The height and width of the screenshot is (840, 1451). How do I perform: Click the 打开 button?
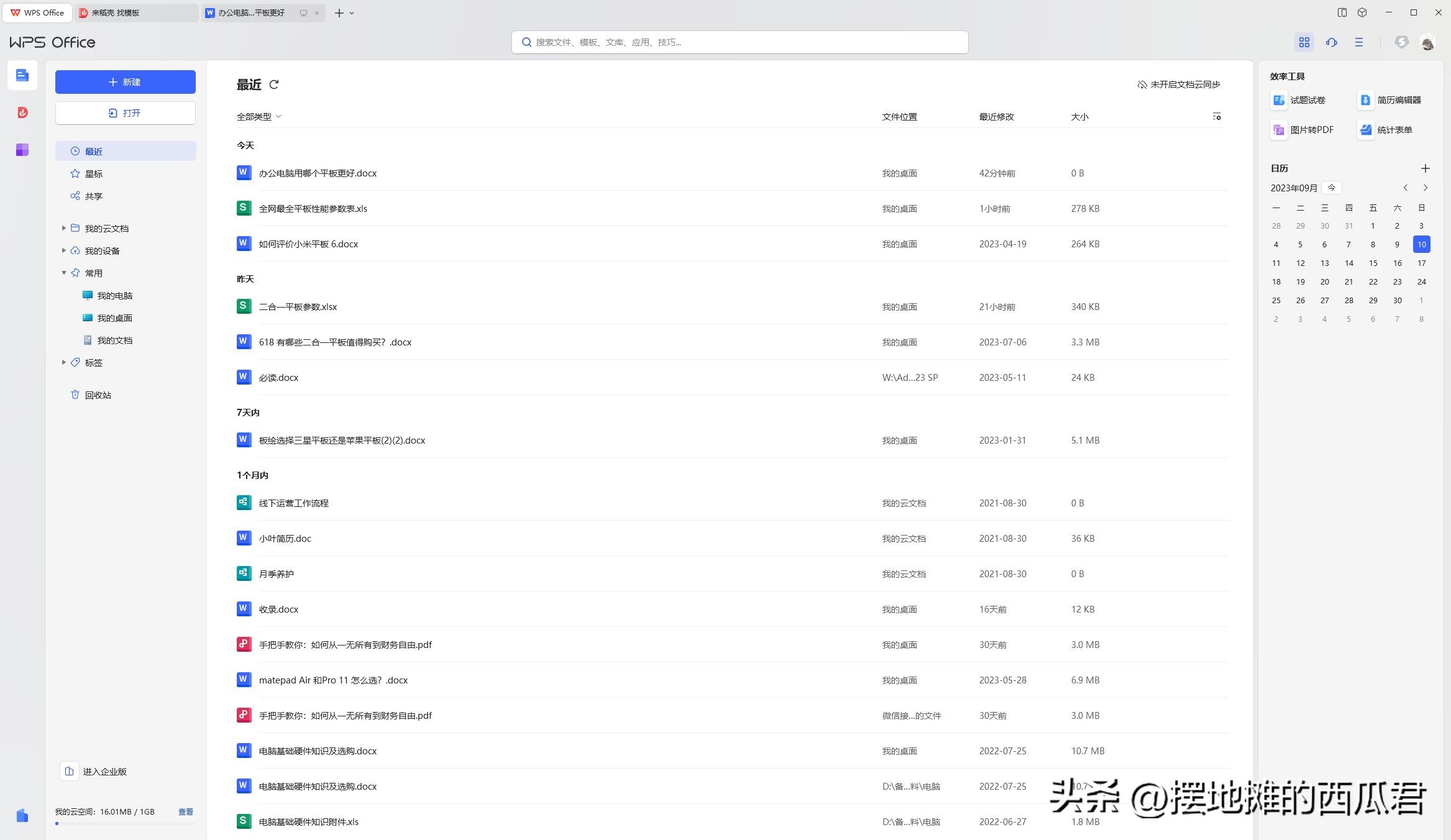126,113
